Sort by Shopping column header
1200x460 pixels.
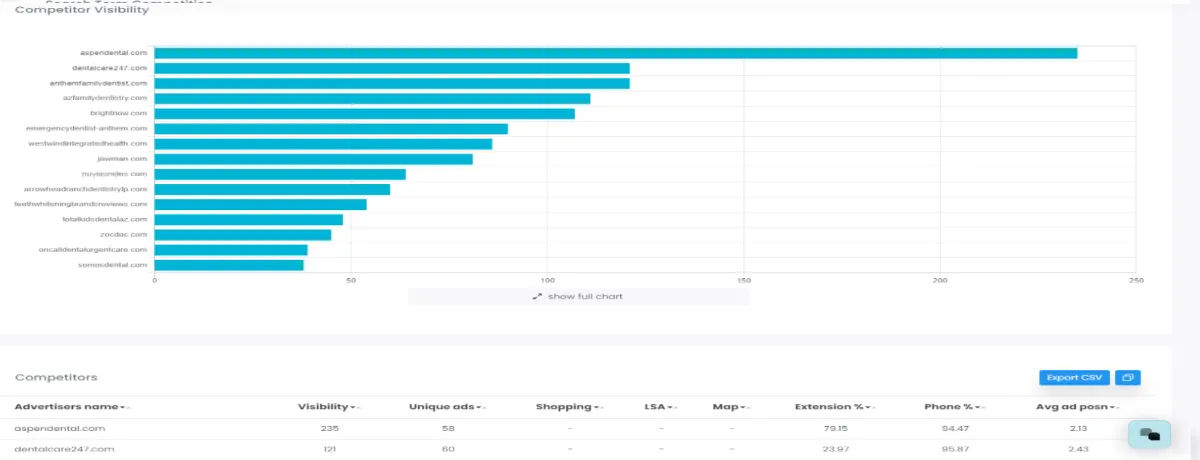pyautogui.click(x=568, y=407)
